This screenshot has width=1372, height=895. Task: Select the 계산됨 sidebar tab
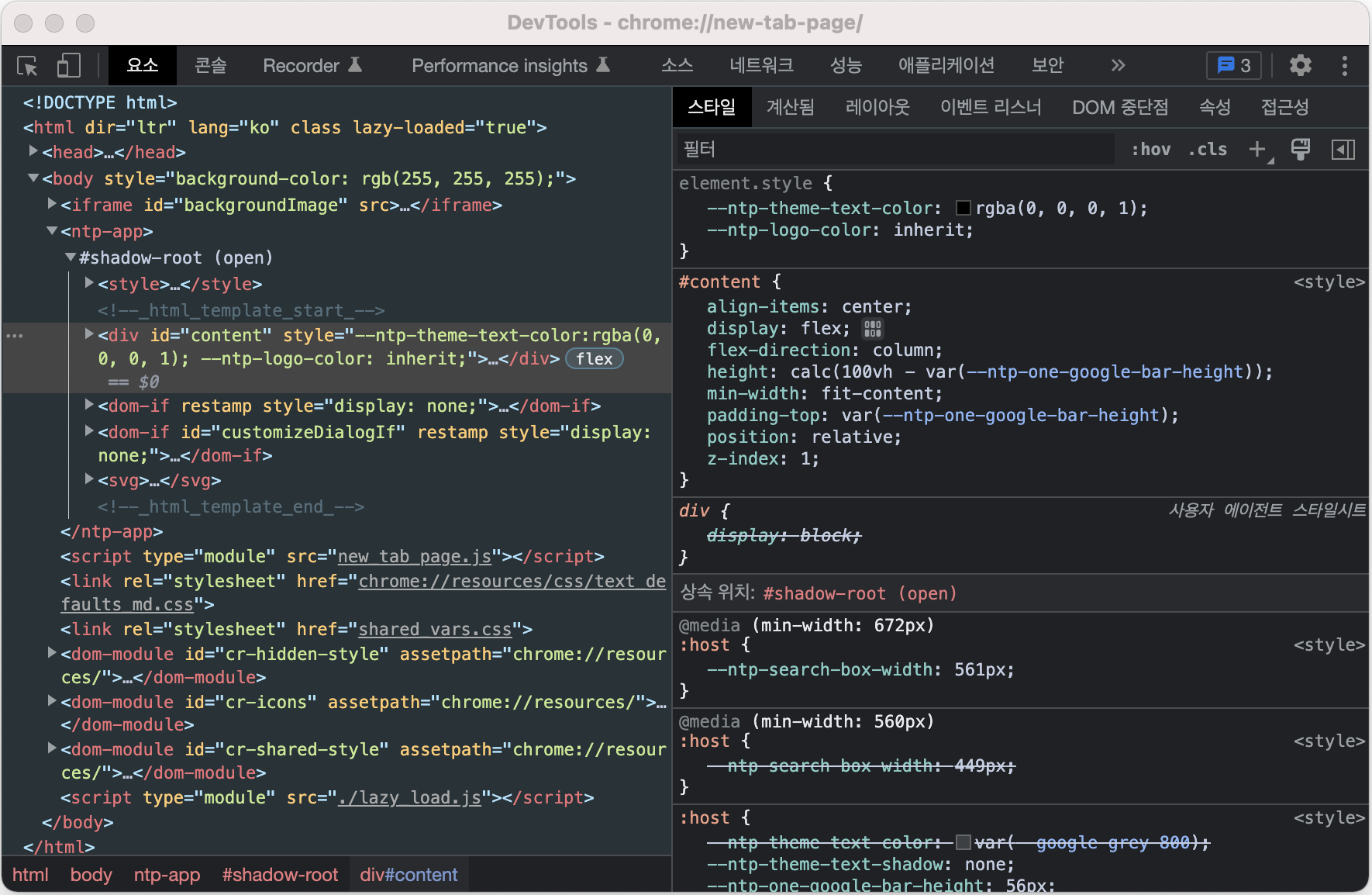(791, 107)
